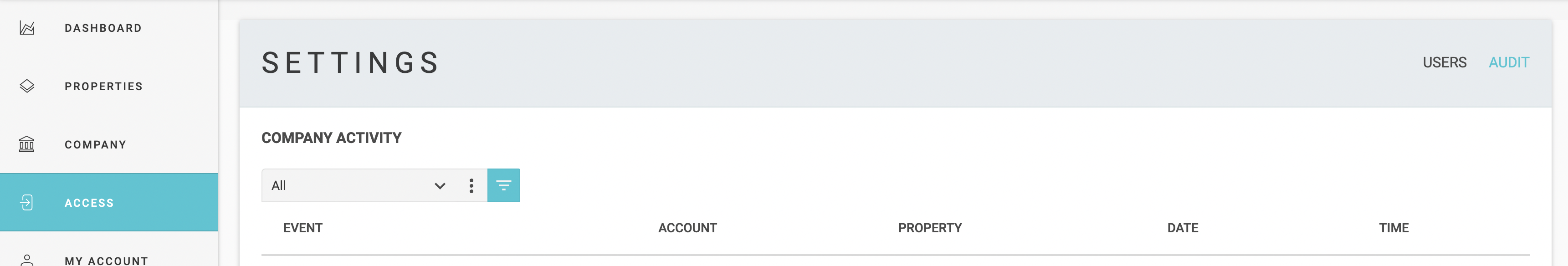Sort by the Date column header
The height and width of the screenshot is (266, 1568).
click(x=1182, y=228)
